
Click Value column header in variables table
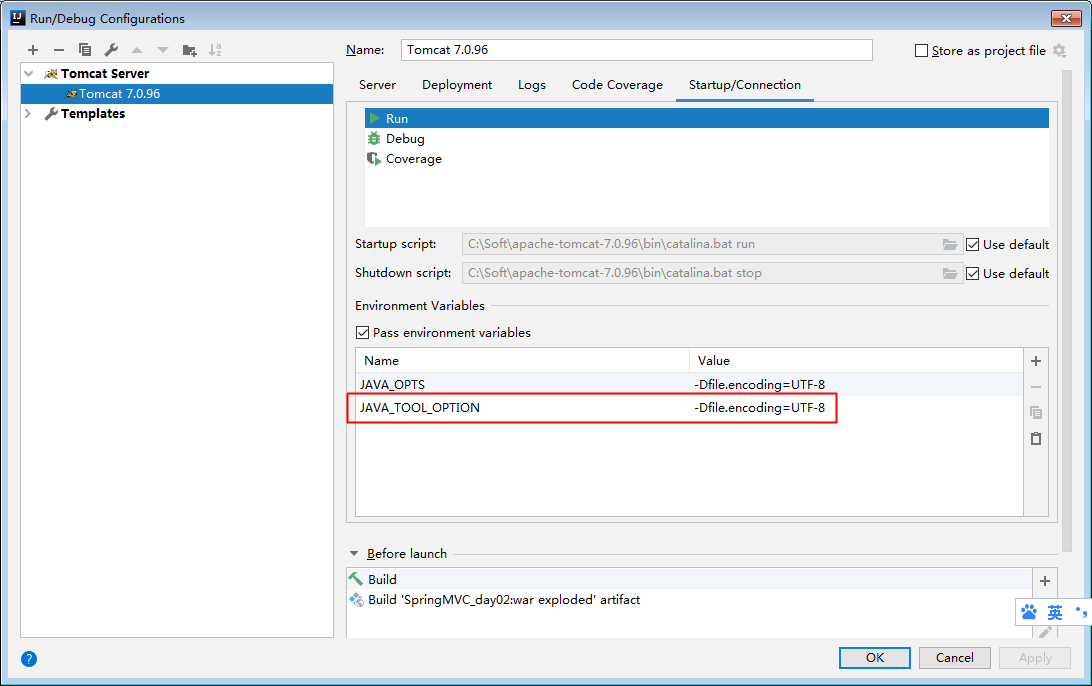856,361
